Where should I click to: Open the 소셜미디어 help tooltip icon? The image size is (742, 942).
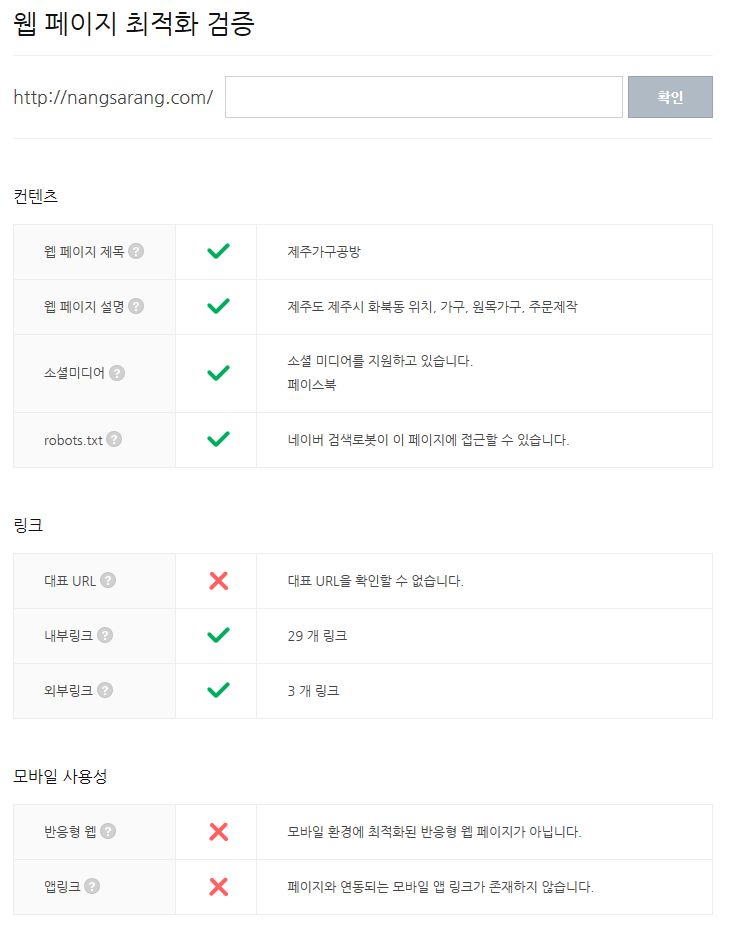pos(117,373)
